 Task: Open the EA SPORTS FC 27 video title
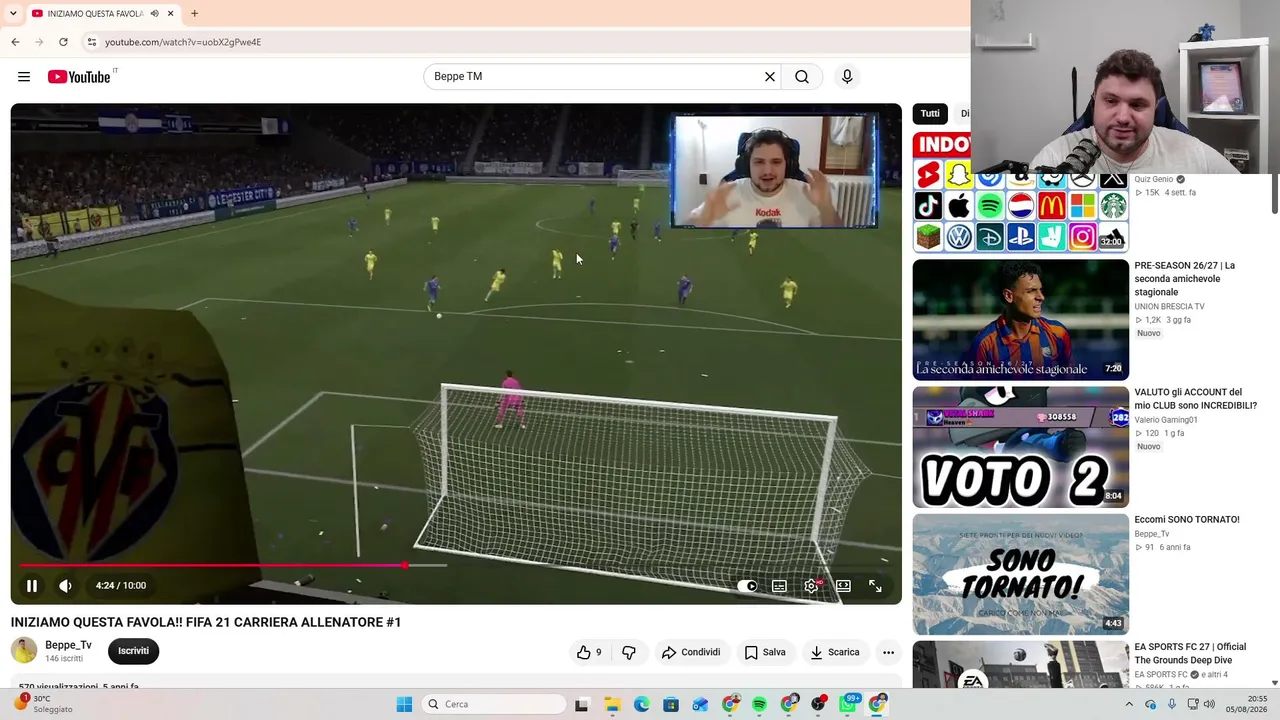coord(1190,653)
